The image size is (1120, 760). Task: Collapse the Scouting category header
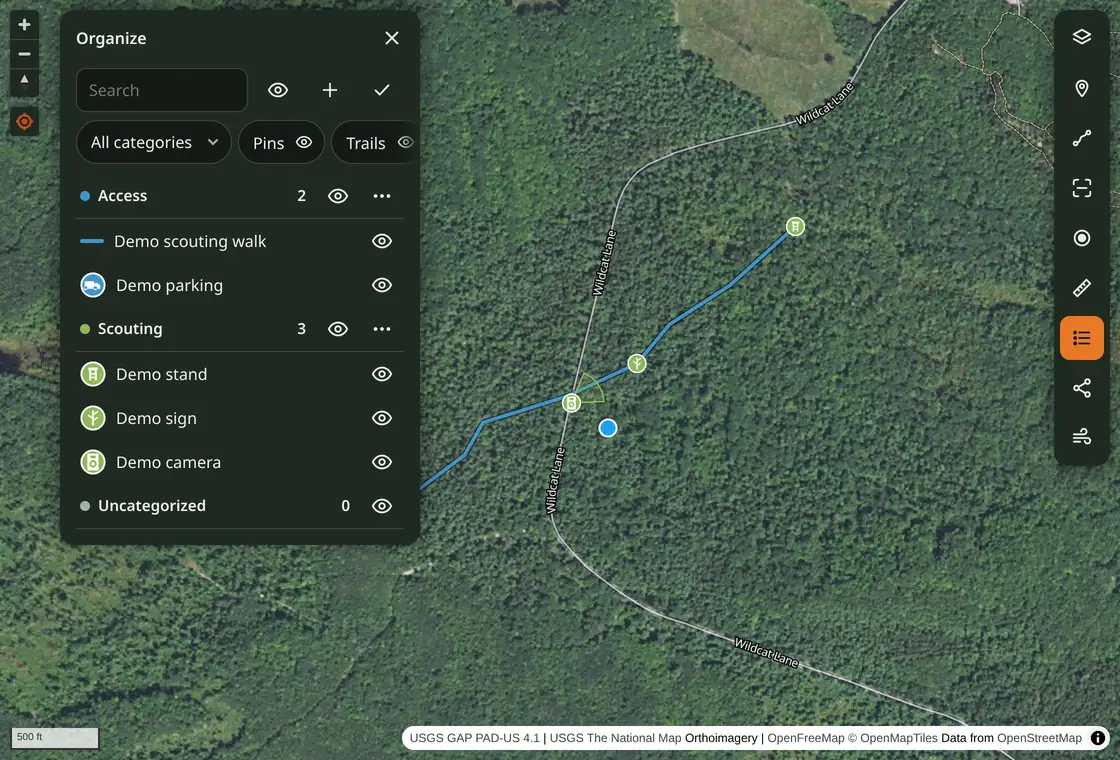pos(130,329)
